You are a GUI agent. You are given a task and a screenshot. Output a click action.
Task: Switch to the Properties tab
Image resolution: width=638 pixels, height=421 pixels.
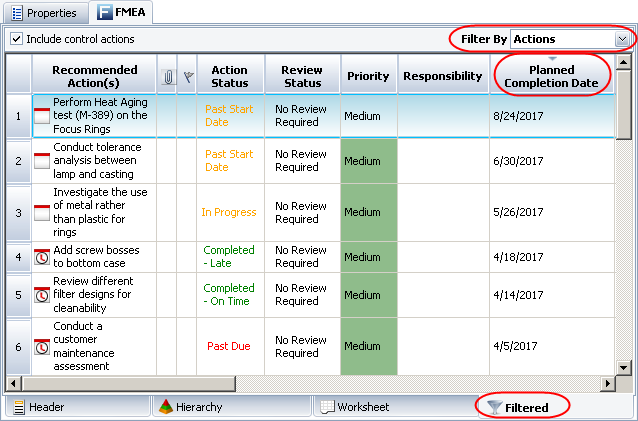pyautogui.click(x=45, y=13)
